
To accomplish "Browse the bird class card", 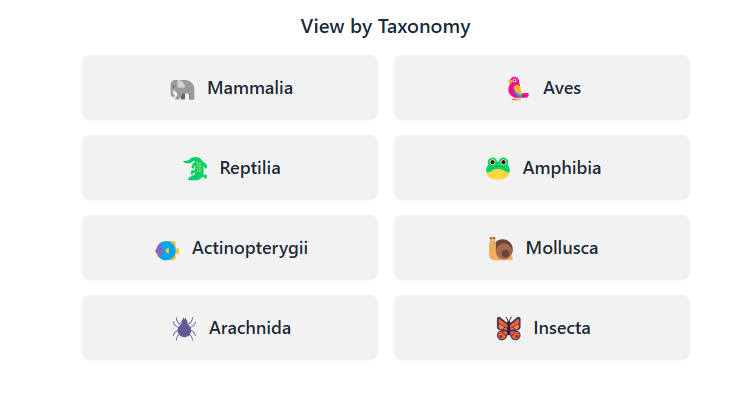I will click(542, 87).
